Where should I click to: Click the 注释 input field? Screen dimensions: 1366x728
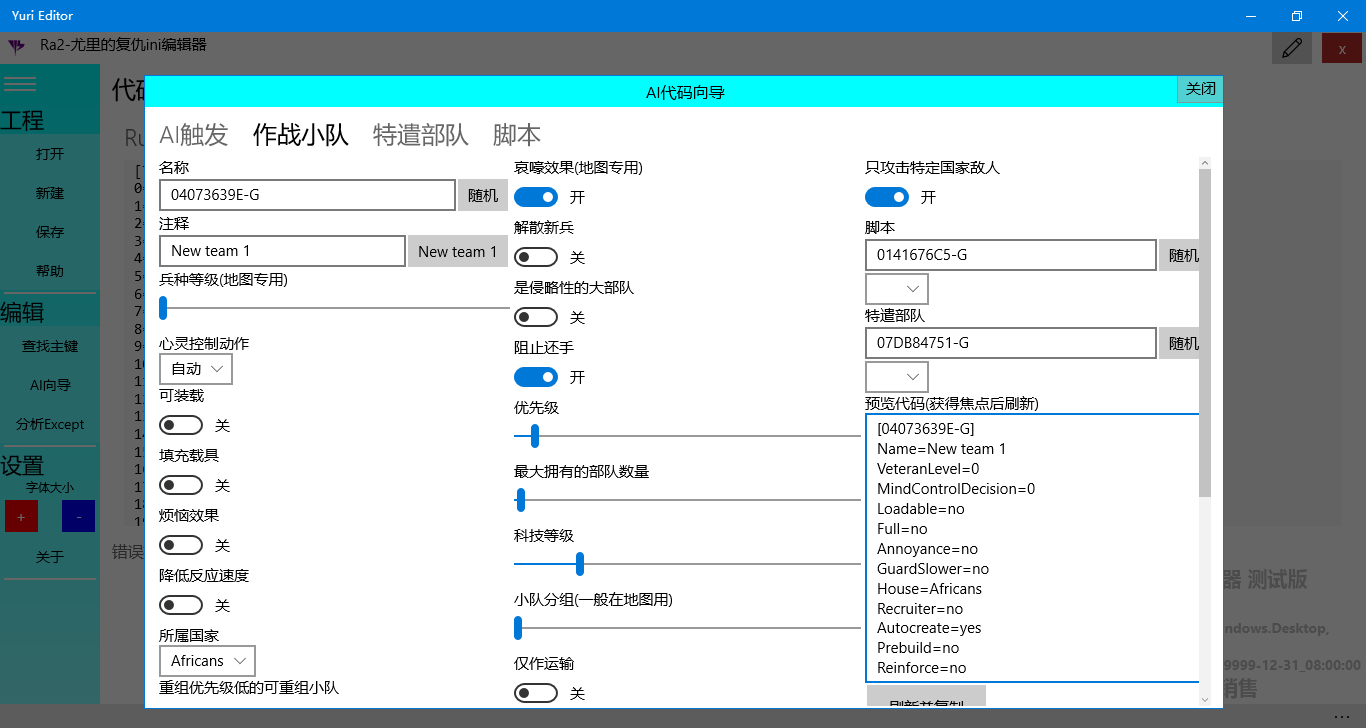pos(282,251)
